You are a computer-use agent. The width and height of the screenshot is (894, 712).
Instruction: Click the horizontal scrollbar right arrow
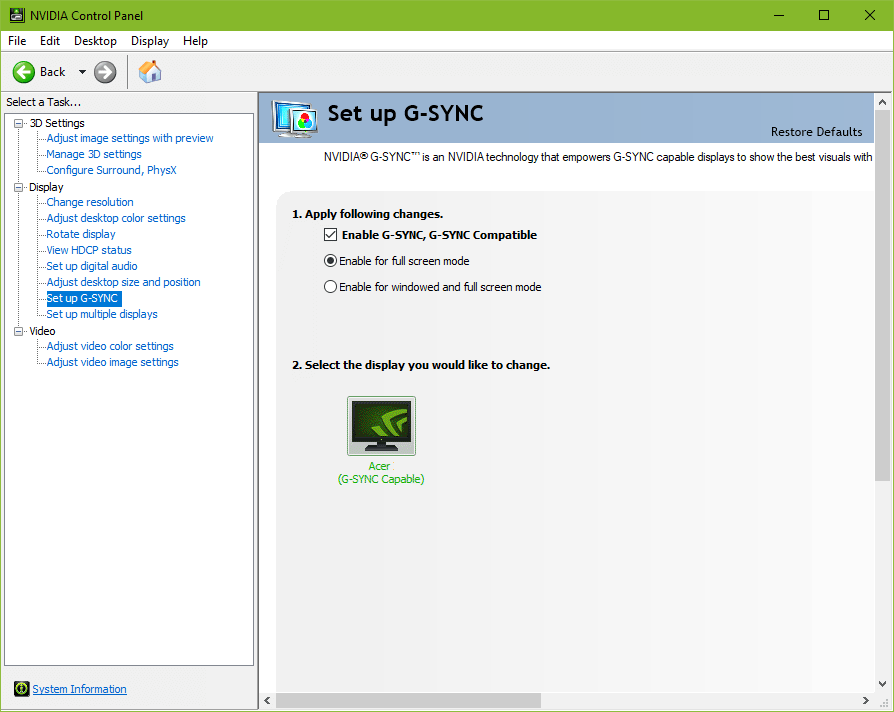(x=866, y=700)
